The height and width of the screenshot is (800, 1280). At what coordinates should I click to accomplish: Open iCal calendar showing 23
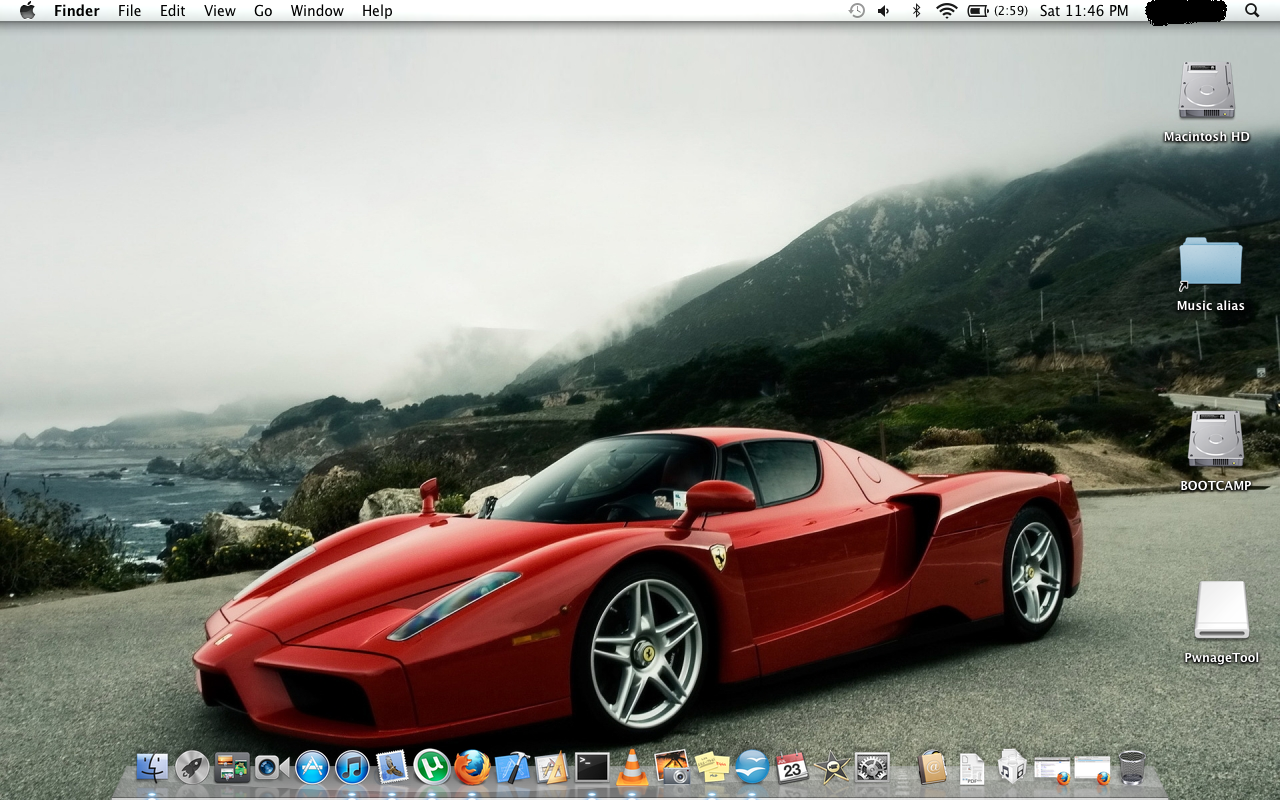coord(792,768)
